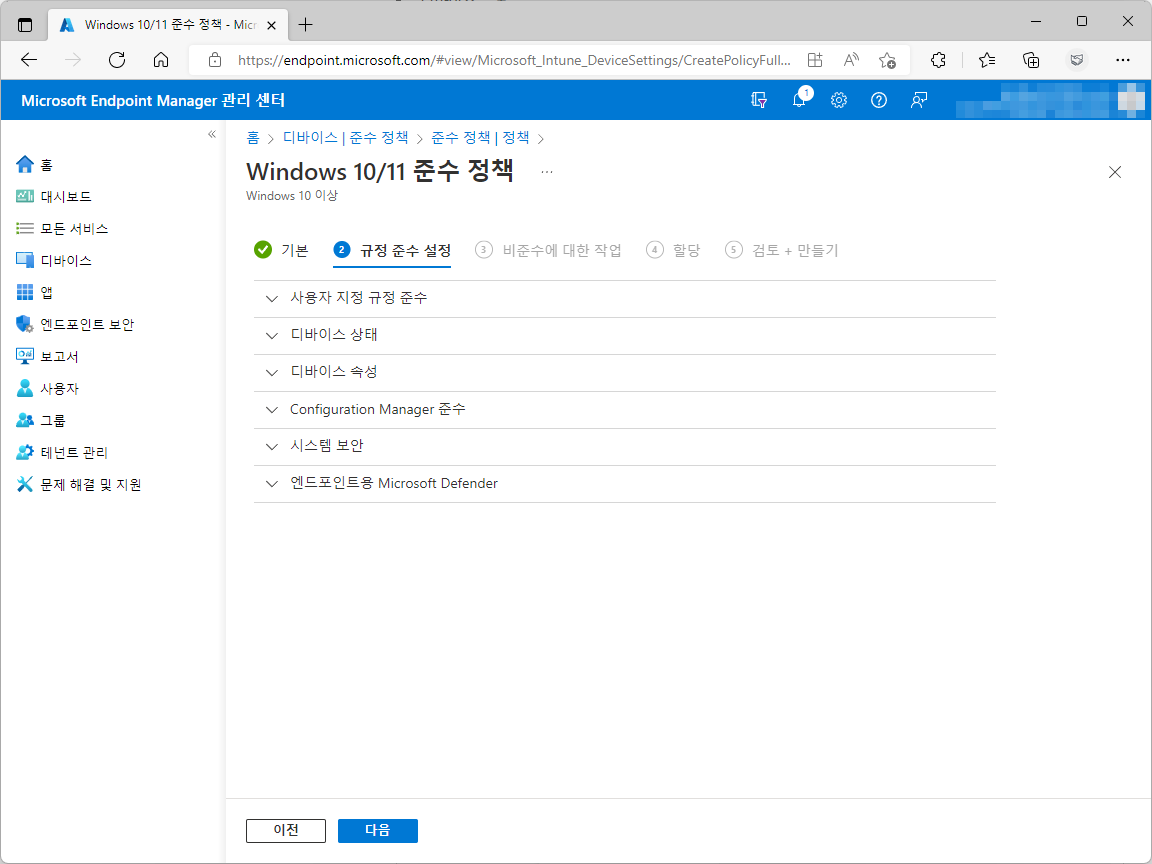The height and width of the screenshot is (864, 1152).
Task: Open the browser profile icon
Action: [1076, 60]
